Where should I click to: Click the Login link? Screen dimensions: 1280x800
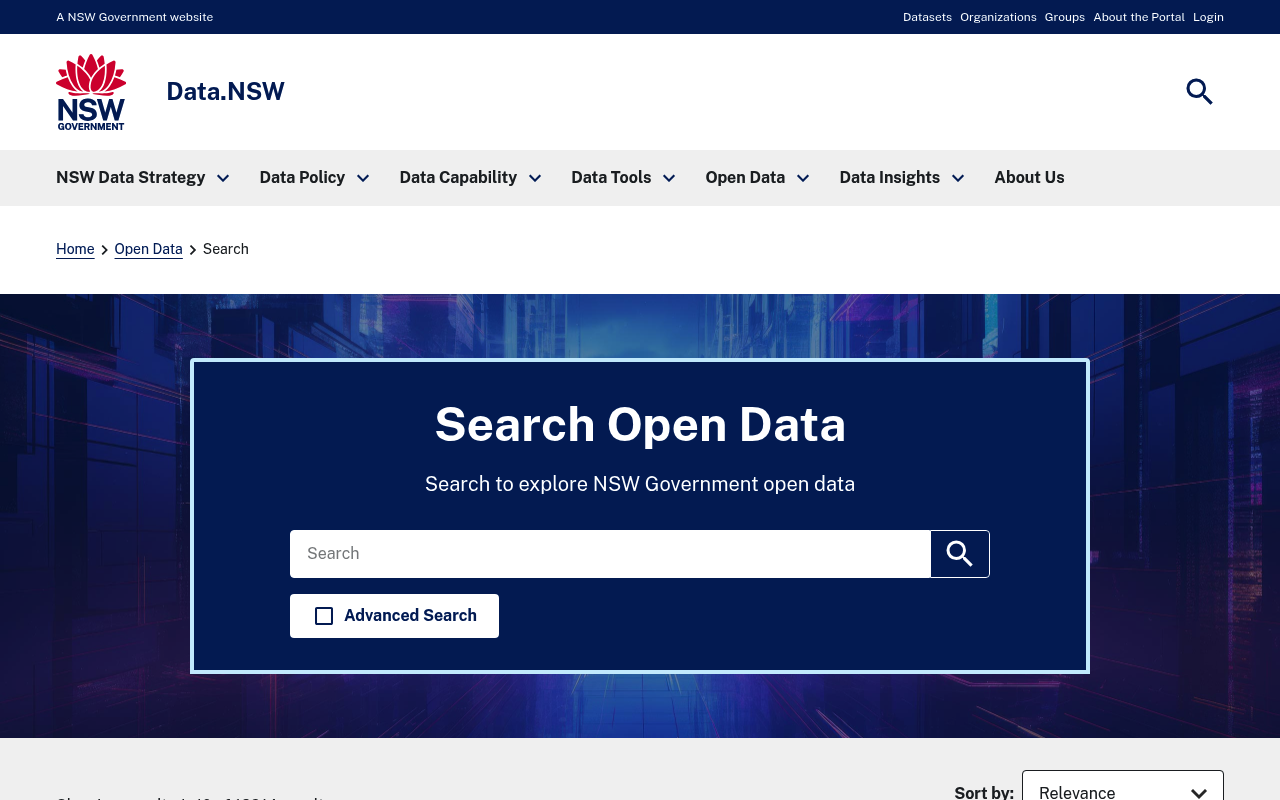coord(1208,17)
